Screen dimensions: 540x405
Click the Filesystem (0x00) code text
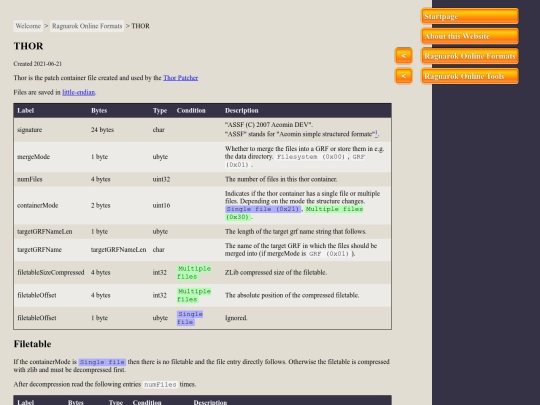311,157
